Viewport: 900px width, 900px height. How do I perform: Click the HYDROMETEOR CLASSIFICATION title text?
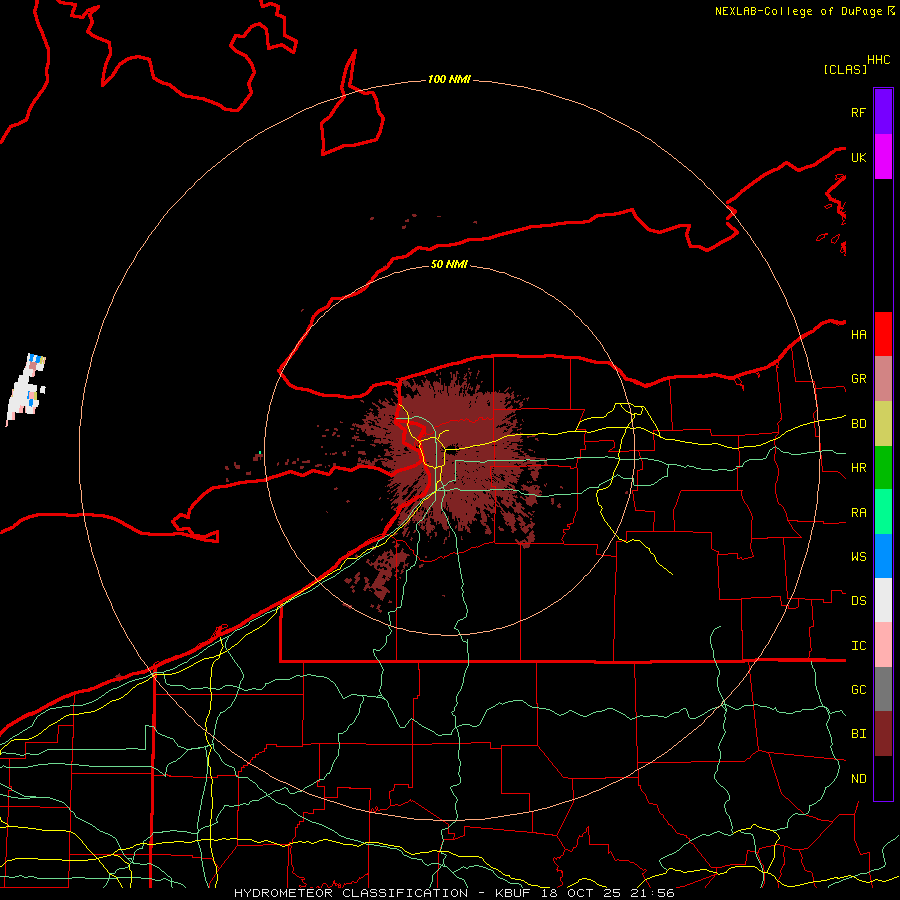point(351,893)
